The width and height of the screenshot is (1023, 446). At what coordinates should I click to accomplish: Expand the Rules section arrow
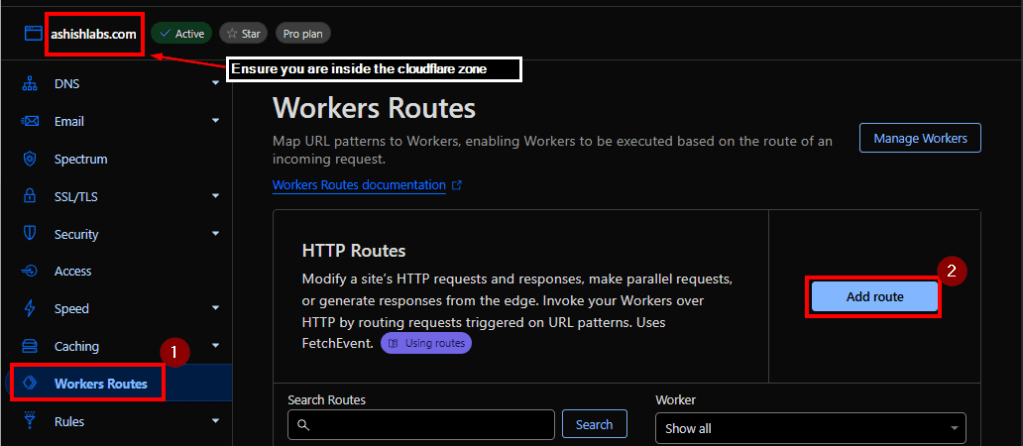tap(215, 421)
